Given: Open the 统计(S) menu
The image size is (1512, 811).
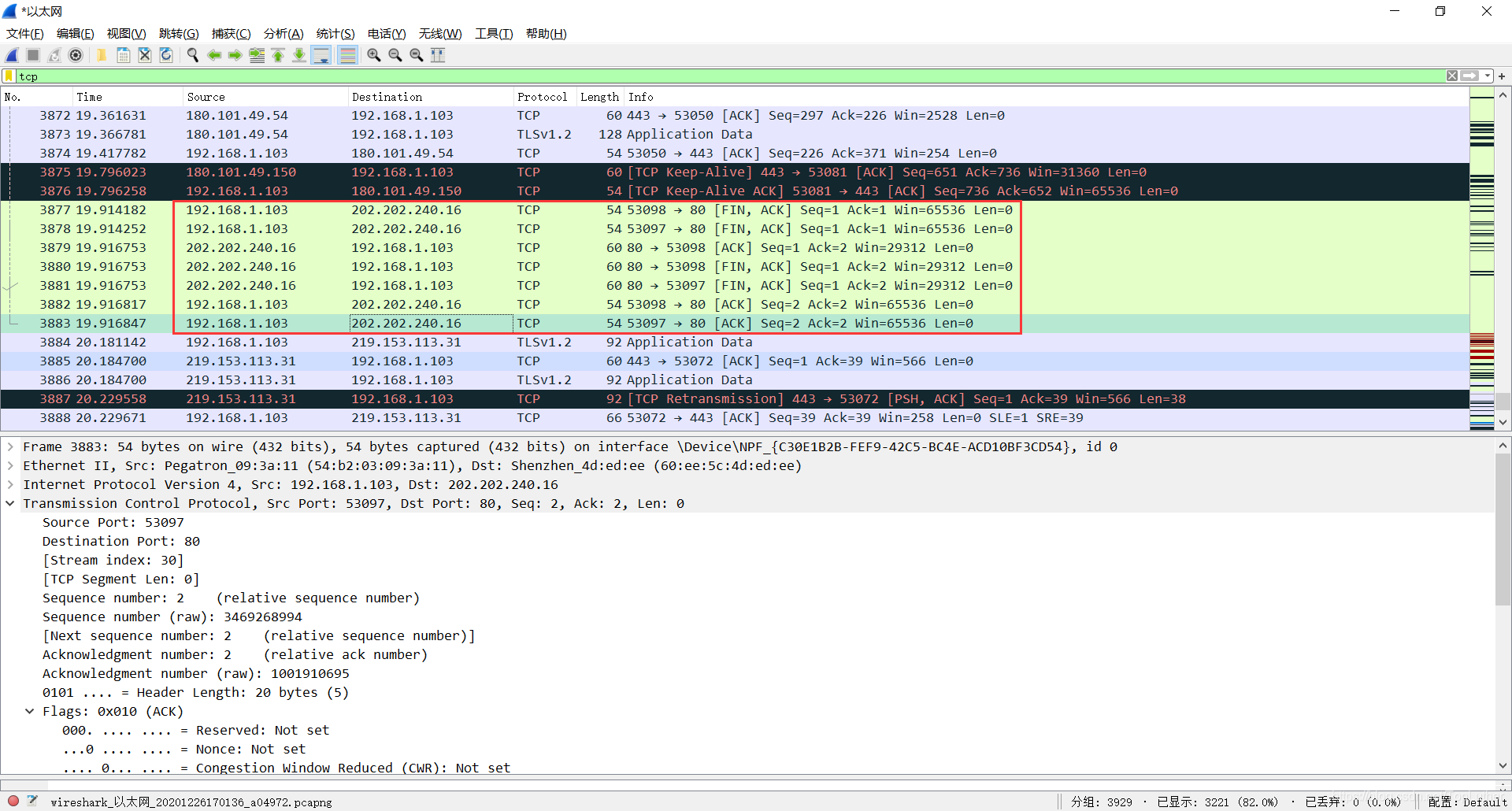Looking at the screenshot, I should click(x=335, y=34).
